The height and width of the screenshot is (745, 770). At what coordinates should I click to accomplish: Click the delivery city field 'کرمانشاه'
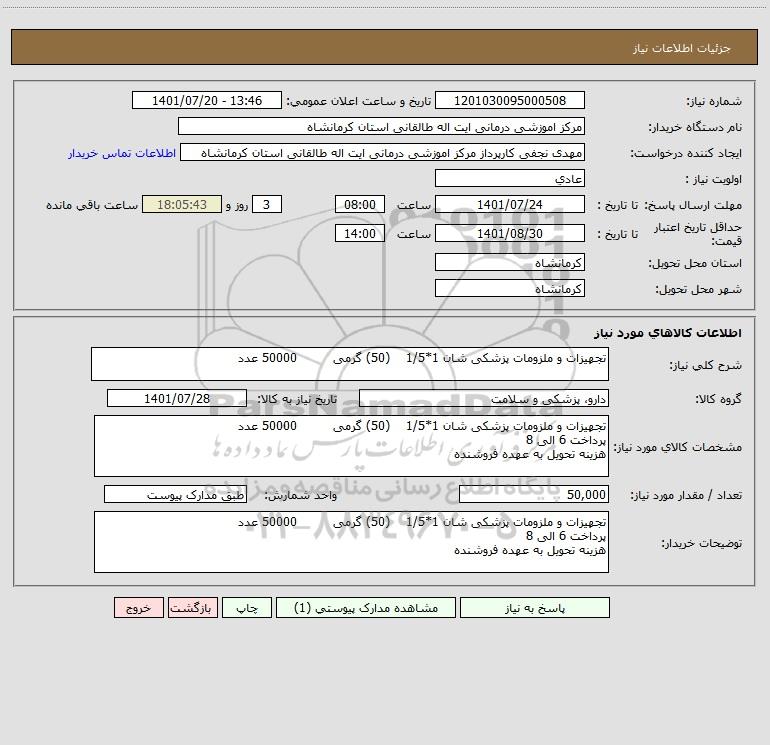point(510,288)
